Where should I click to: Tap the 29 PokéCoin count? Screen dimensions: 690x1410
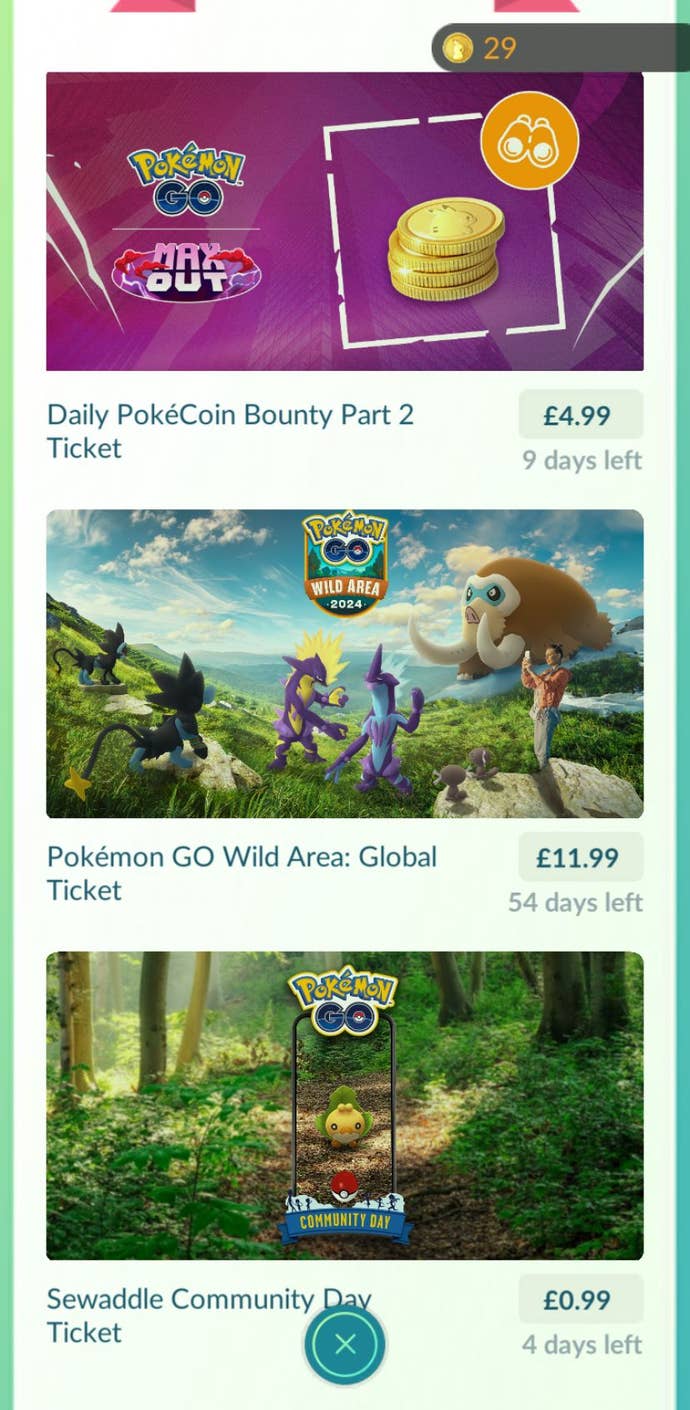(499, 47)
